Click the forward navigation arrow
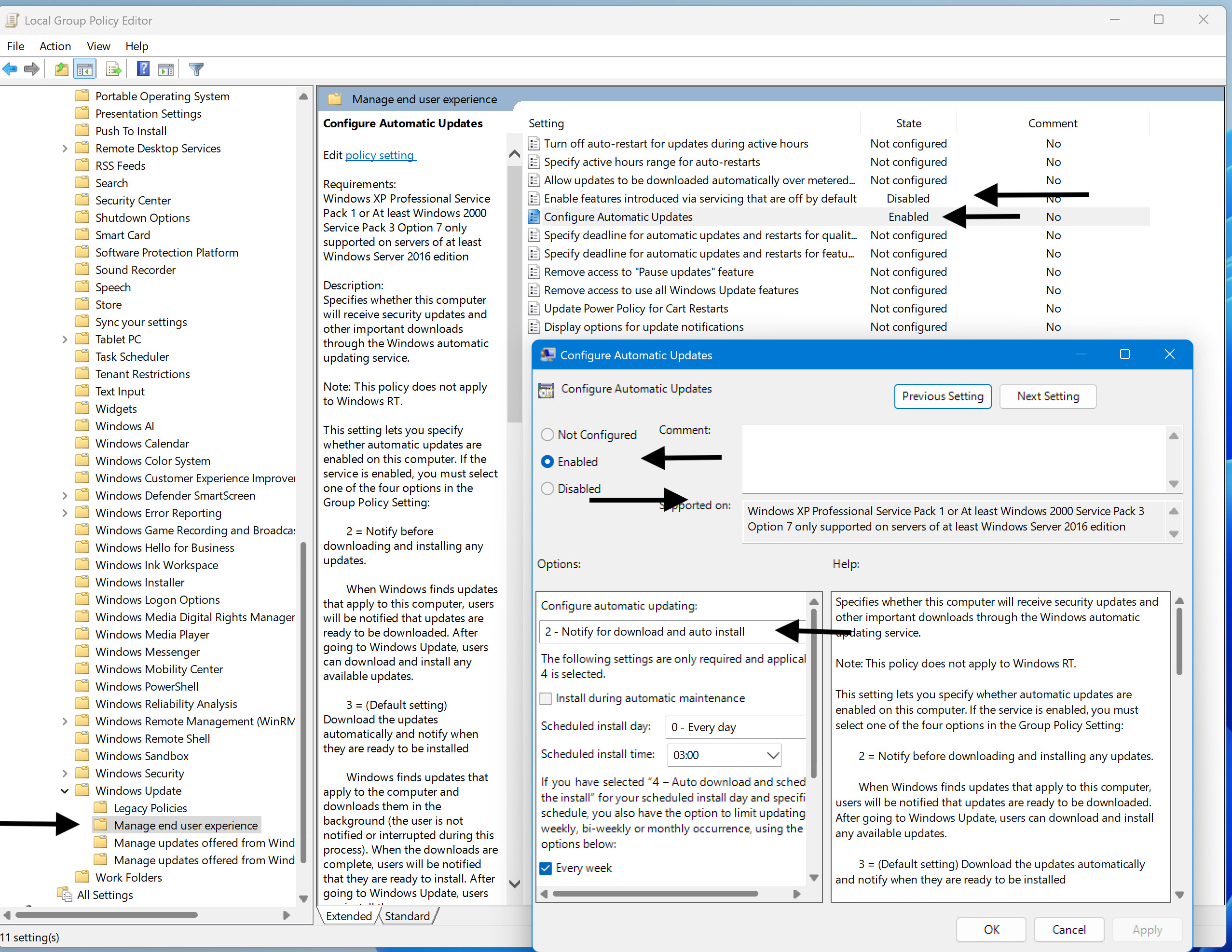 pos(31,68)
